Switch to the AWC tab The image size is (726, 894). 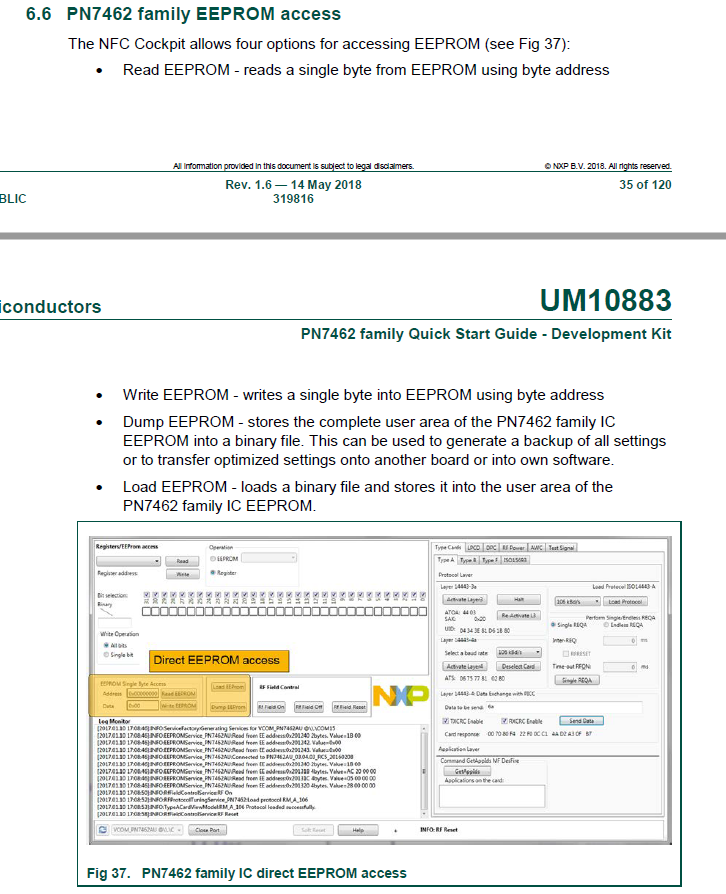click(x=537, y=547)
